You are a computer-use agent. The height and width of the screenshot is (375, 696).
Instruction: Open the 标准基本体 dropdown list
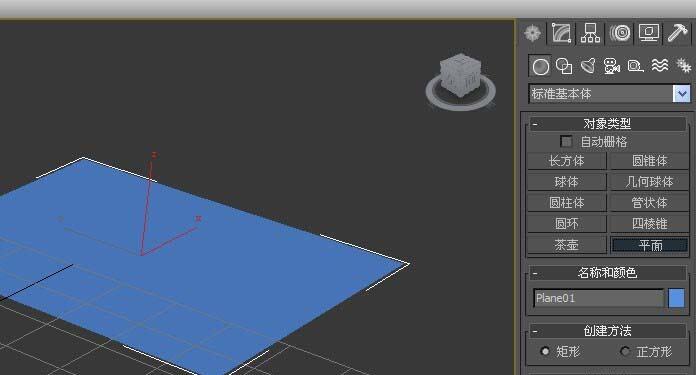681,94
